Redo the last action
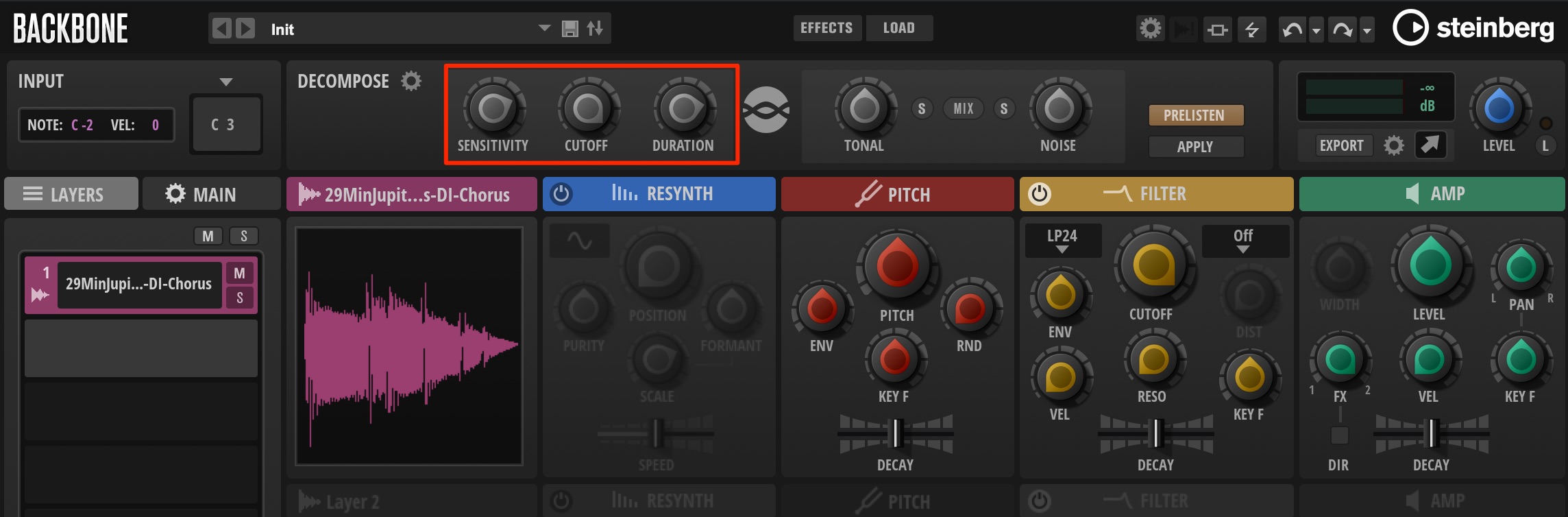This screenshot has height=517, width=1568. [1342, 30]
